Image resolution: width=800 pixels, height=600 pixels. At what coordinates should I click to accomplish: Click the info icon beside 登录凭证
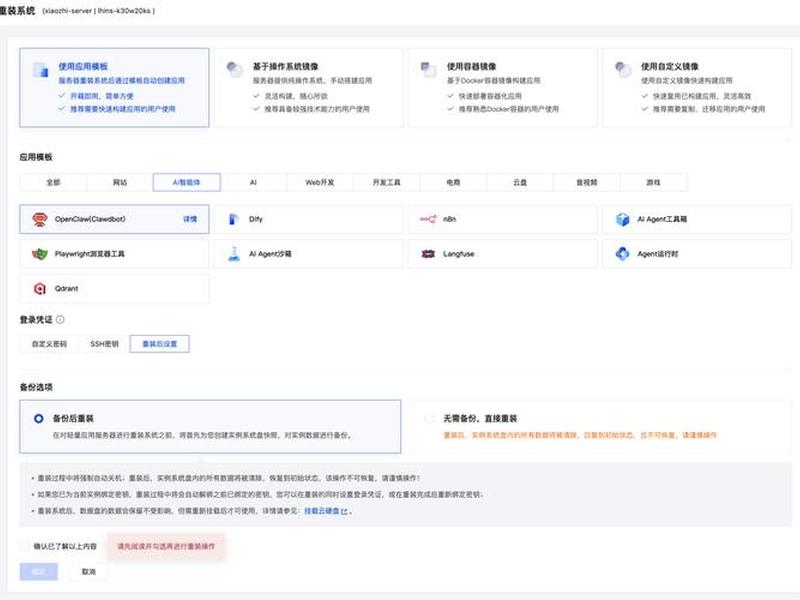(x=60, y=320)
